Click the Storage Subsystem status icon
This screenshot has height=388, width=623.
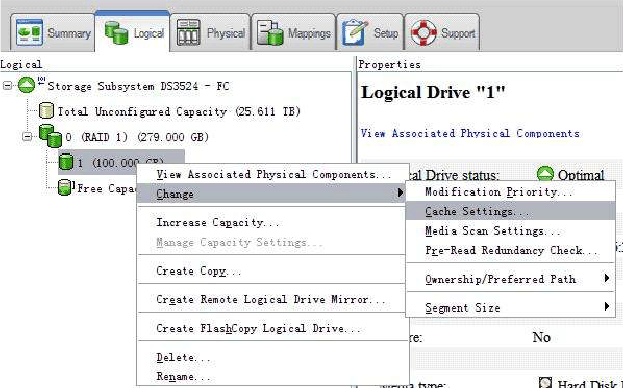click(x=27, y=85)
